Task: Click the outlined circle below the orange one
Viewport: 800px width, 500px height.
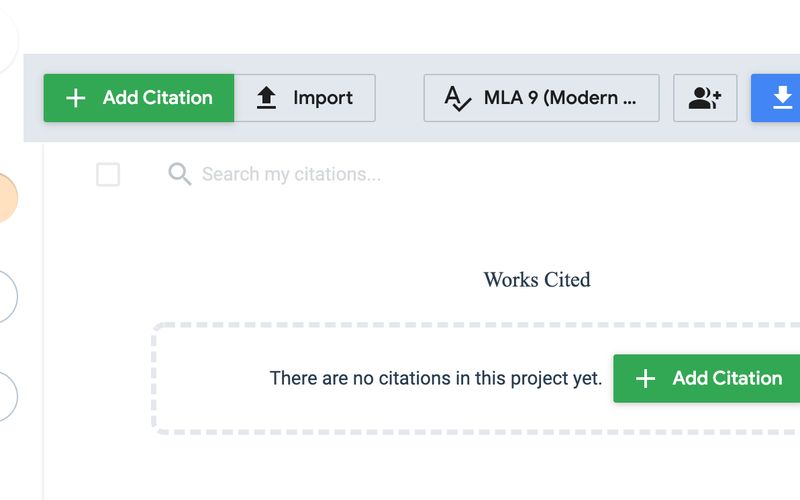Action: [6, 297]
